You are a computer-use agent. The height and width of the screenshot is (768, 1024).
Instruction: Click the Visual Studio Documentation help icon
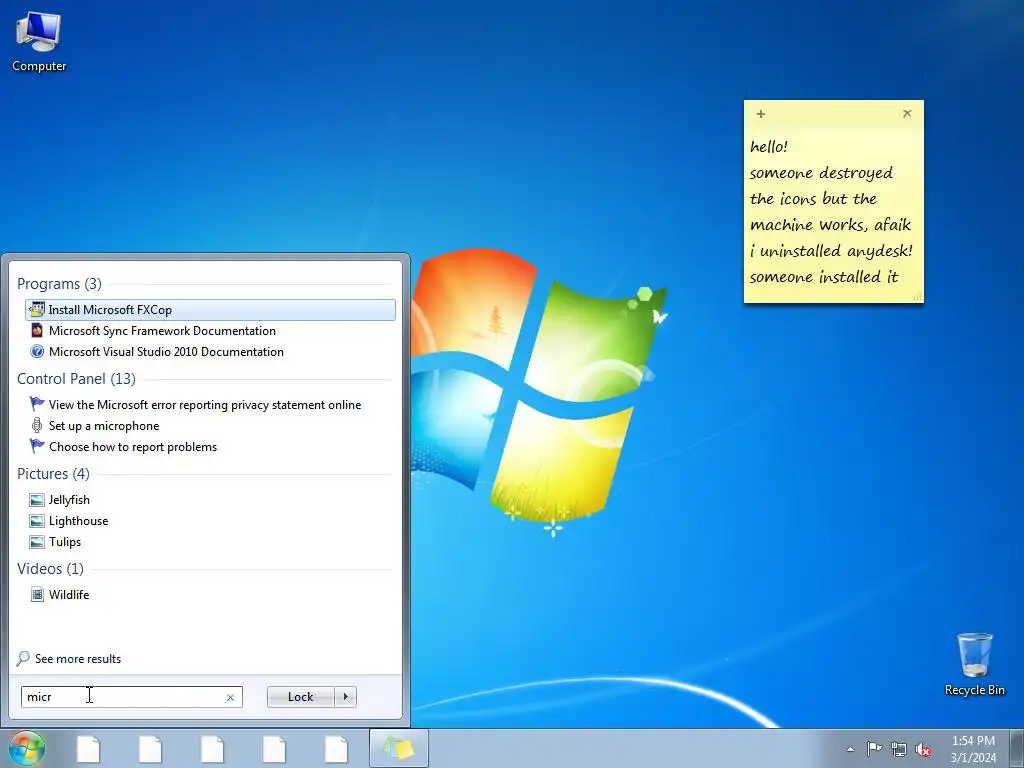[37, 351]
